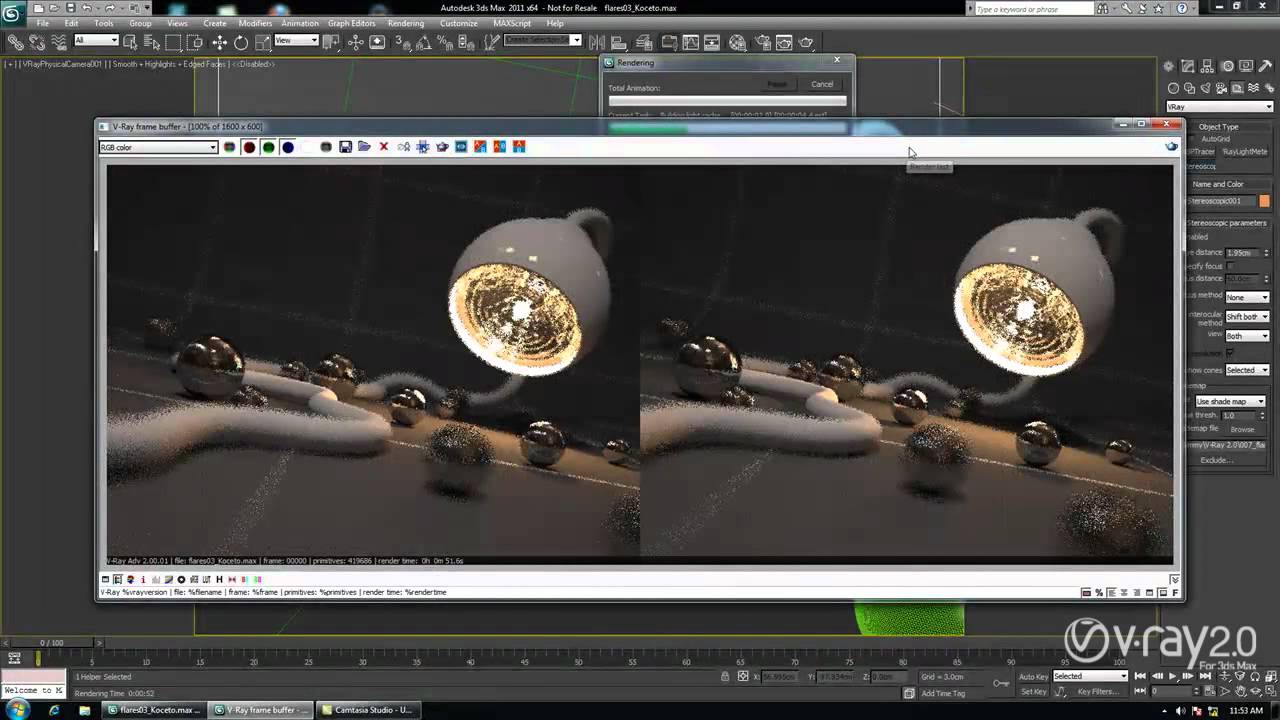Viewport: 1280px width, 720px height.
Task: Click teapot render icon in frame buffer toolbar
Action: pos(442,147)
